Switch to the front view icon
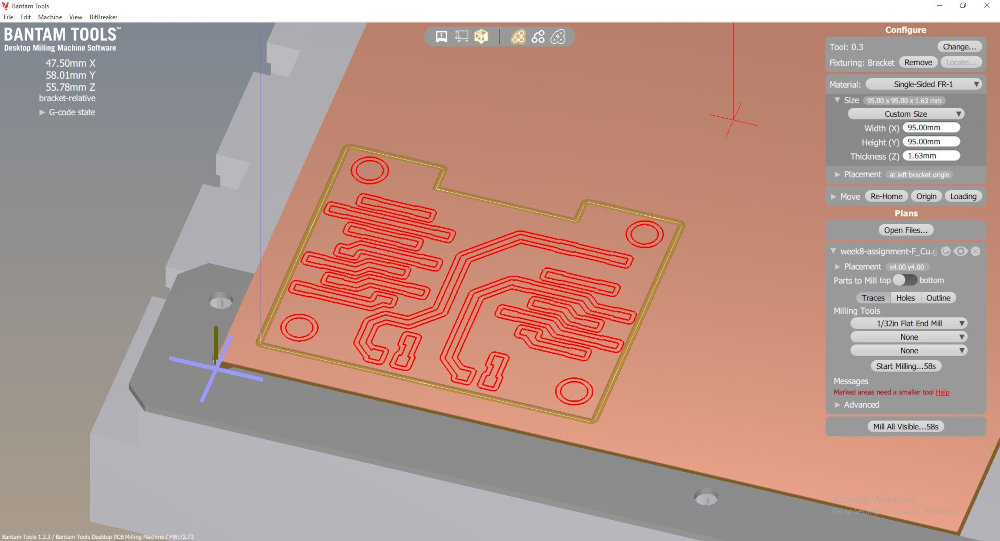Screen dimensions: 1000x541 pyautogui.click(x=441, y=36)
